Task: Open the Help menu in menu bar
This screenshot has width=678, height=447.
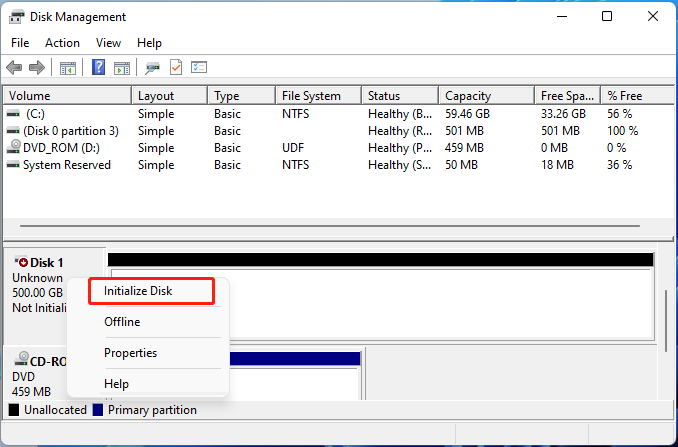Action: pos(149,43)
